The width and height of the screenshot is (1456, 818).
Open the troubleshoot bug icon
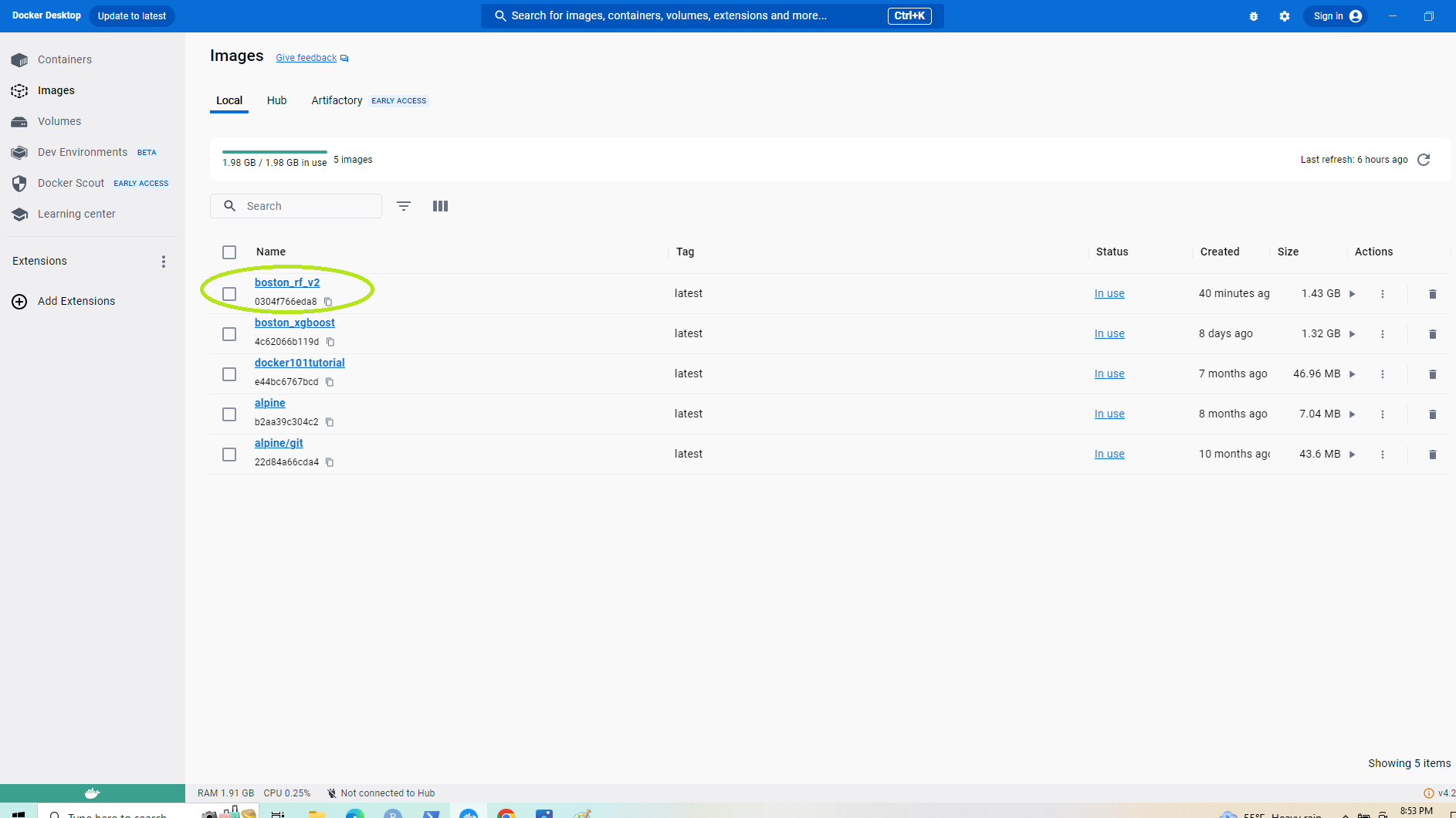[1253, 16]
